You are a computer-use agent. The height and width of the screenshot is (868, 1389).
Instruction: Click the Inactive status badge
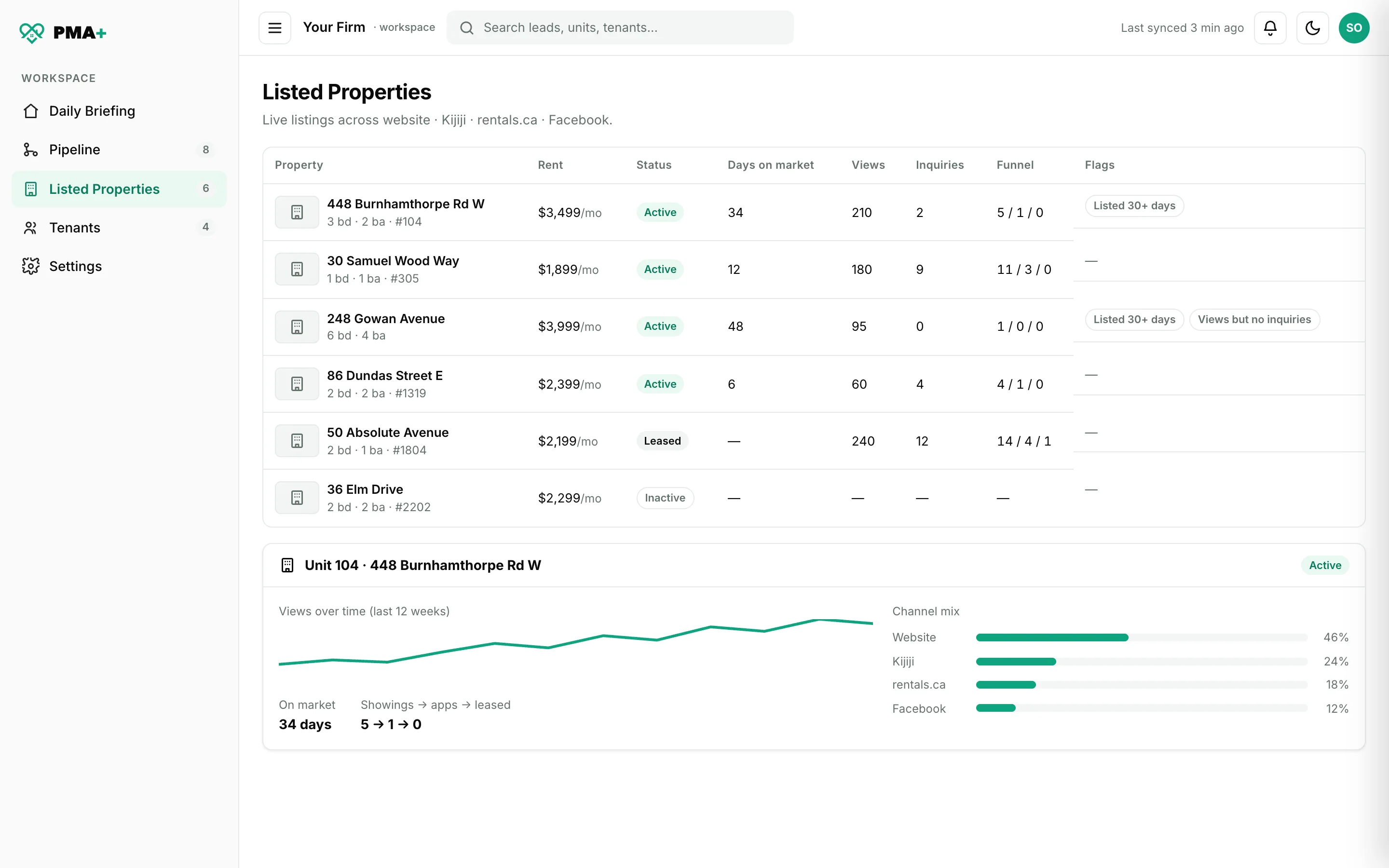click(x=665, y=498)
